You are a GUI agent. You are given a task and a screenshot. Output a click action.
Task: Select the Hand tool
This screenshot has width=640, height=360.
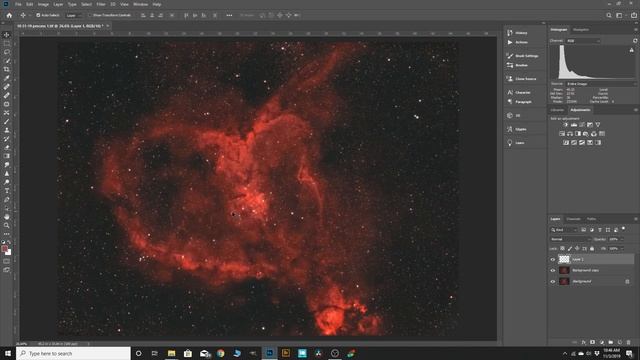[x=7, y=217]
